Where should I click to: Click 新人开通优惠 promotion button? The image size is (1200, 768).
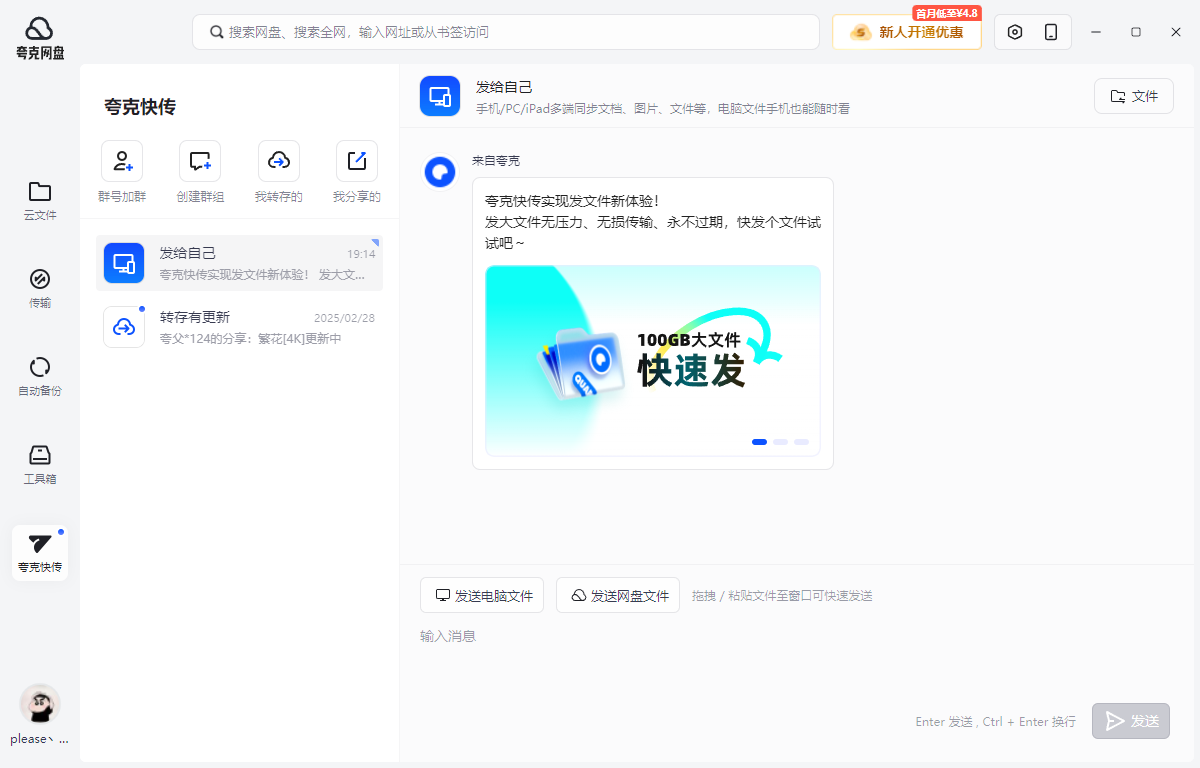point(907,32)
